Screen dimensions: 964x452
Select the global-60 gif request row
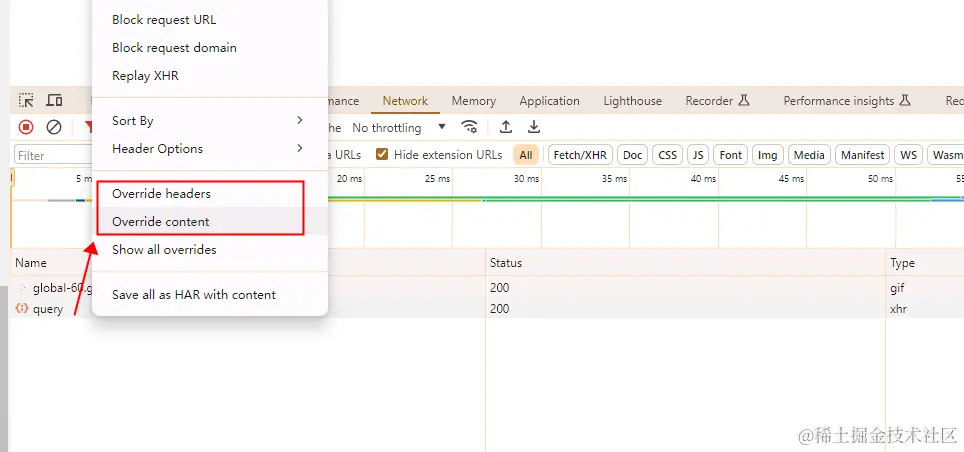(x=487, y=287)
